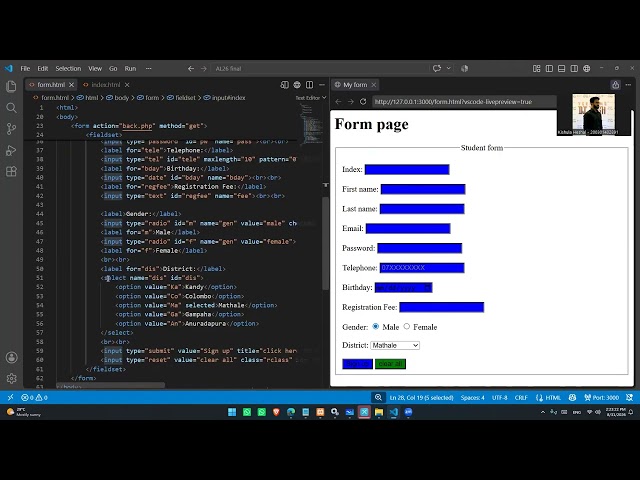640x480 pixels.
Task: Open the Edit menu
Action: [43, 69]
